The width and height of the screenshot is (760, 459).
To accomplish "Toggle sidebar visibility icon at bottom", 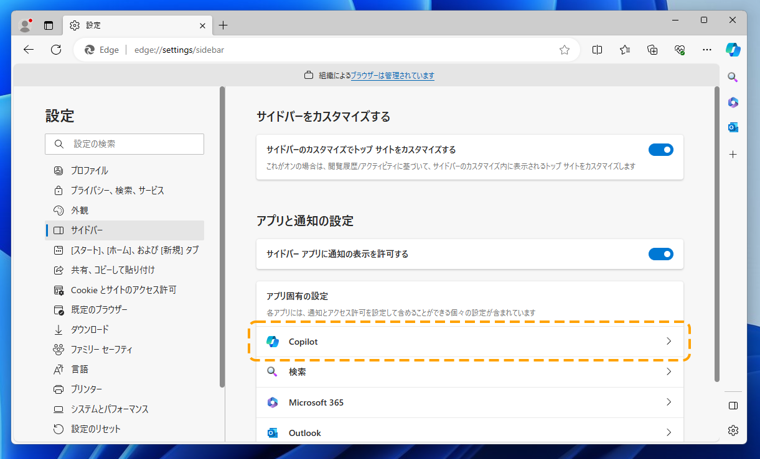I will tap(733, 406).
